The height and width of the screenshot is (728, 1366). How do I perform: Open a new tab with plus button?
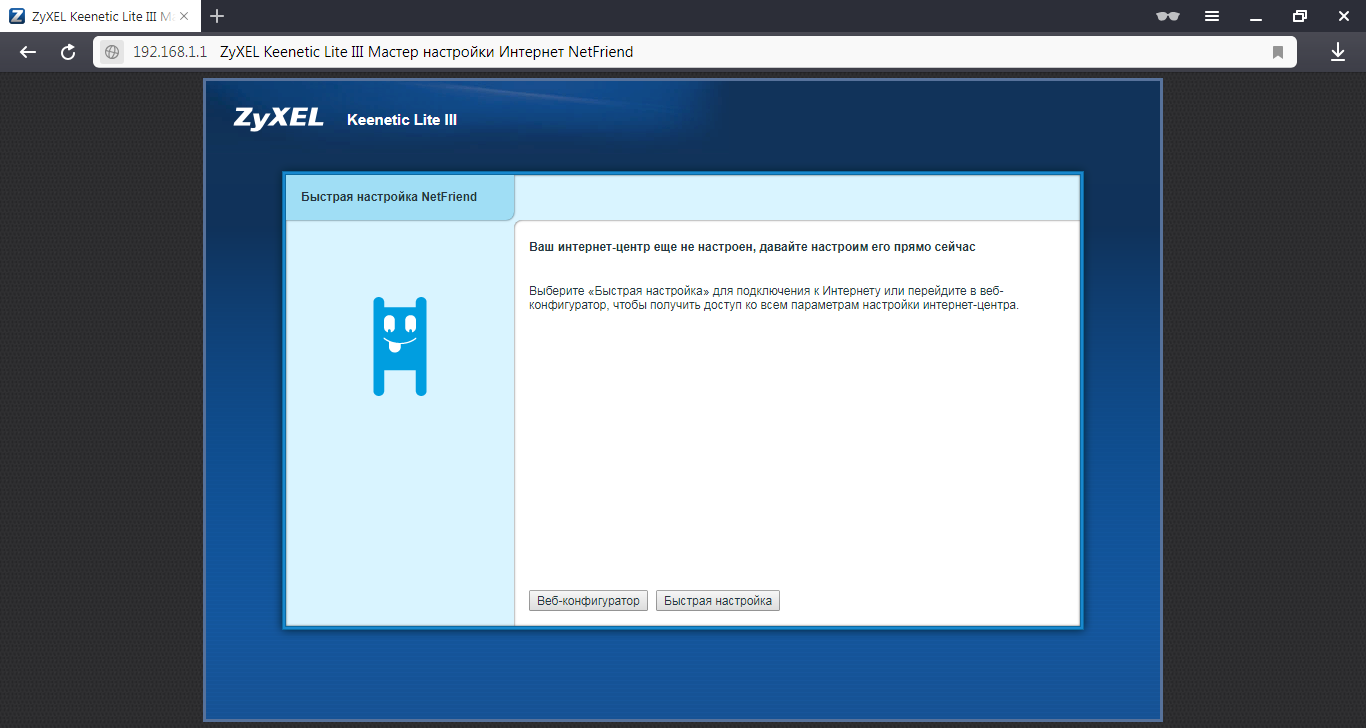[x=217, y=16]
